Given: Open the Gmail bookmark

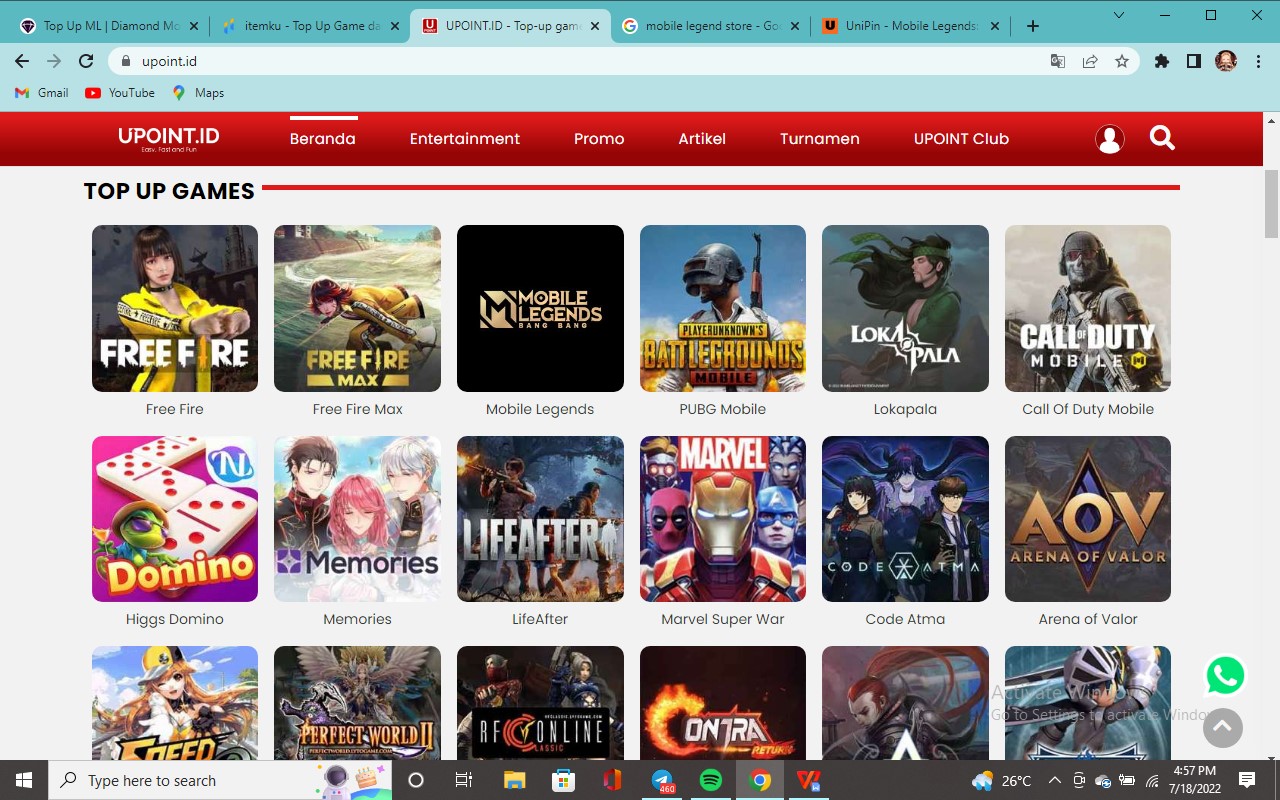Looking at the screenshot, I should [42, 93].
